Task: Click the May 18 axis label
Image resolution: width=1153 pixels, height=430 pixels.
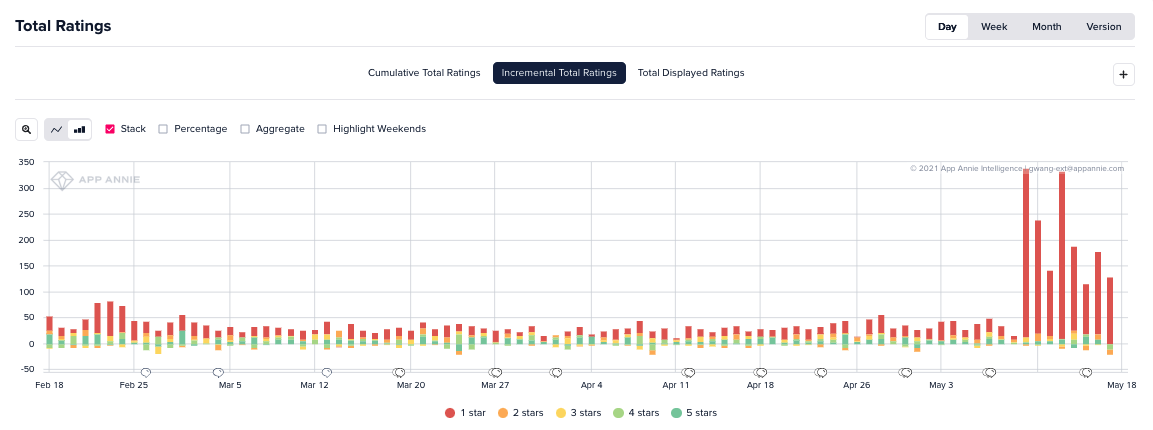Action: [1122, 384]
